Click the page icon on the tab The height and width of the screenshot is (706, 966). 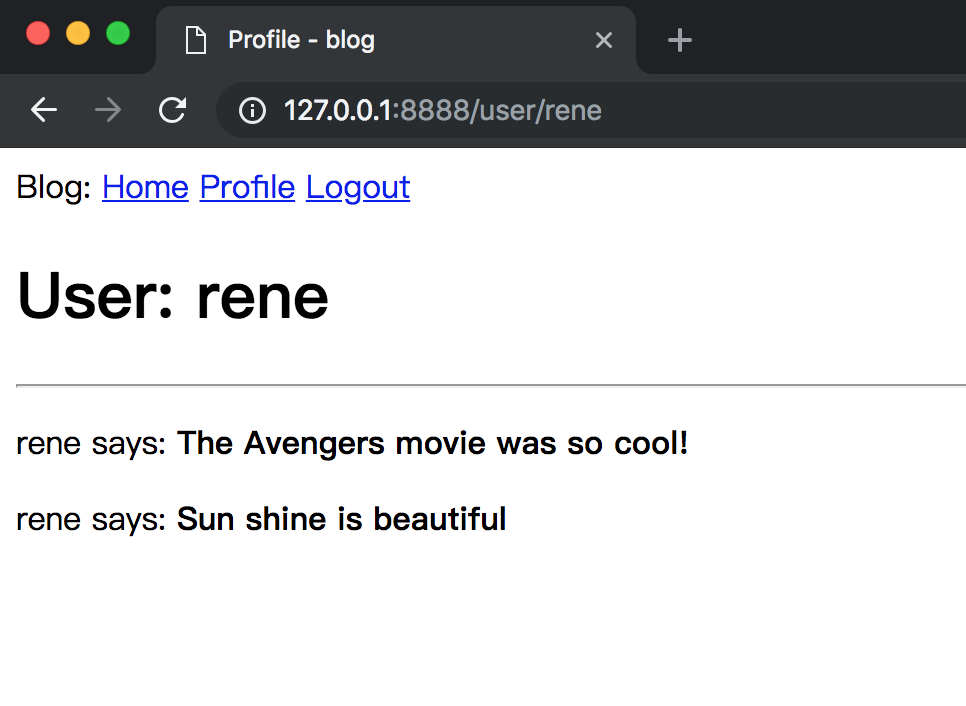click(x=196, y=40)
